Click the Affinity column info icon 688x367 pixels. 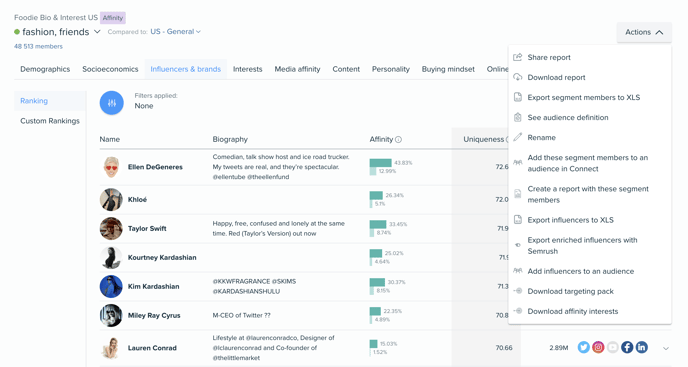[398, 140]
